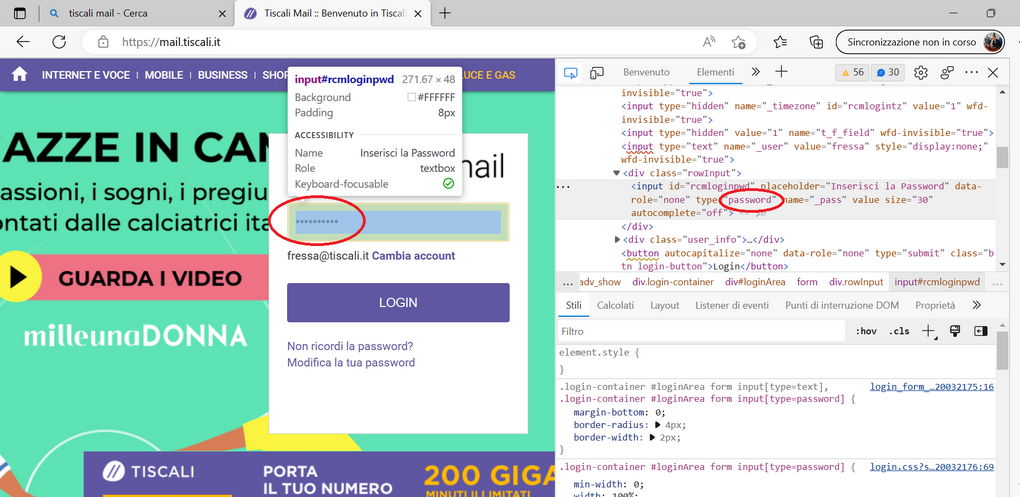Select form in the DOM breadcrumb
1020x497 pixels.
[x=807, y=282]
